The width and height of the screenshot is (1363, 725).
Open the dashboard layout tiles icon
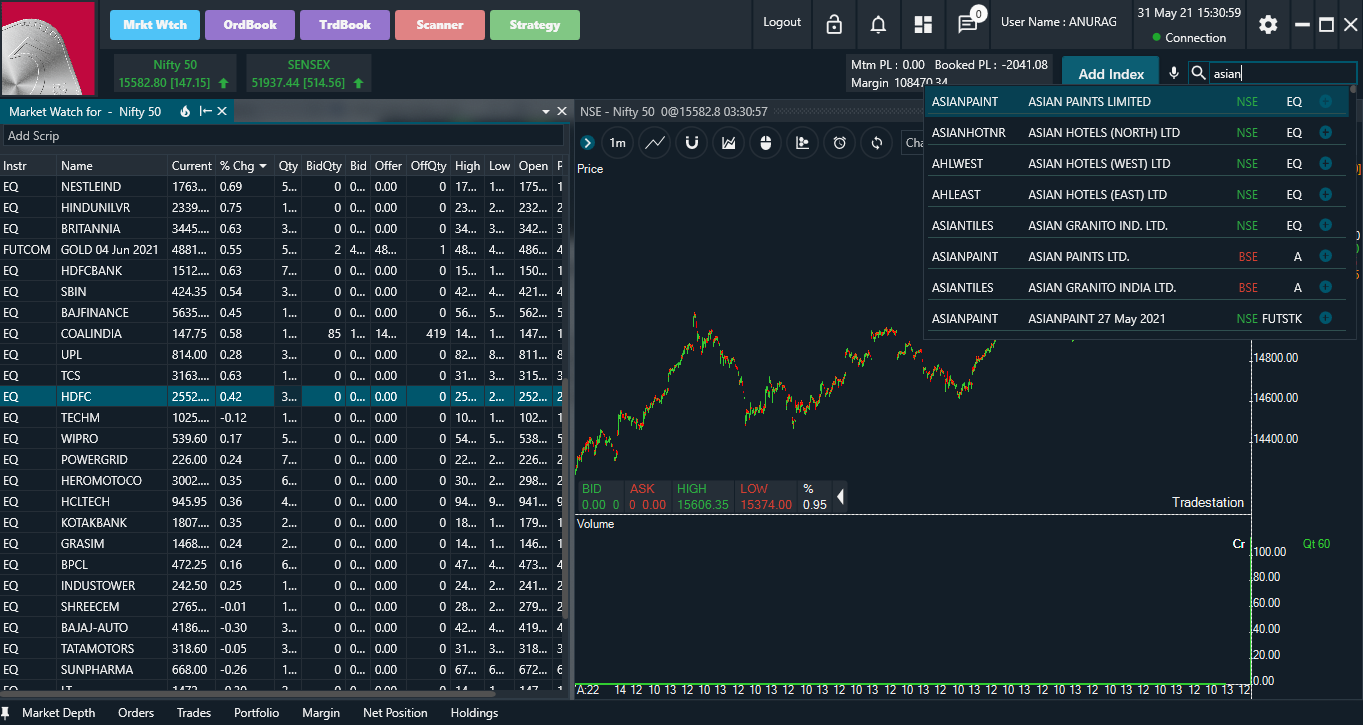click(923, 24)
